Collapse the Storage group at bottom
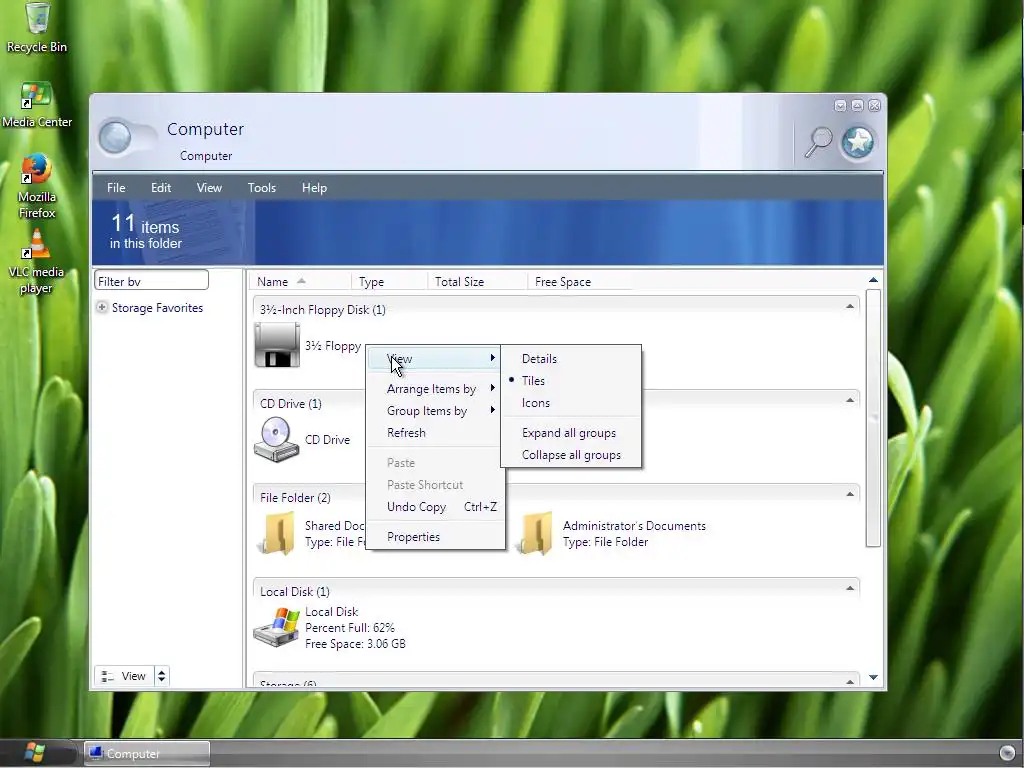Screen dimensions: 1024x768 850,681
